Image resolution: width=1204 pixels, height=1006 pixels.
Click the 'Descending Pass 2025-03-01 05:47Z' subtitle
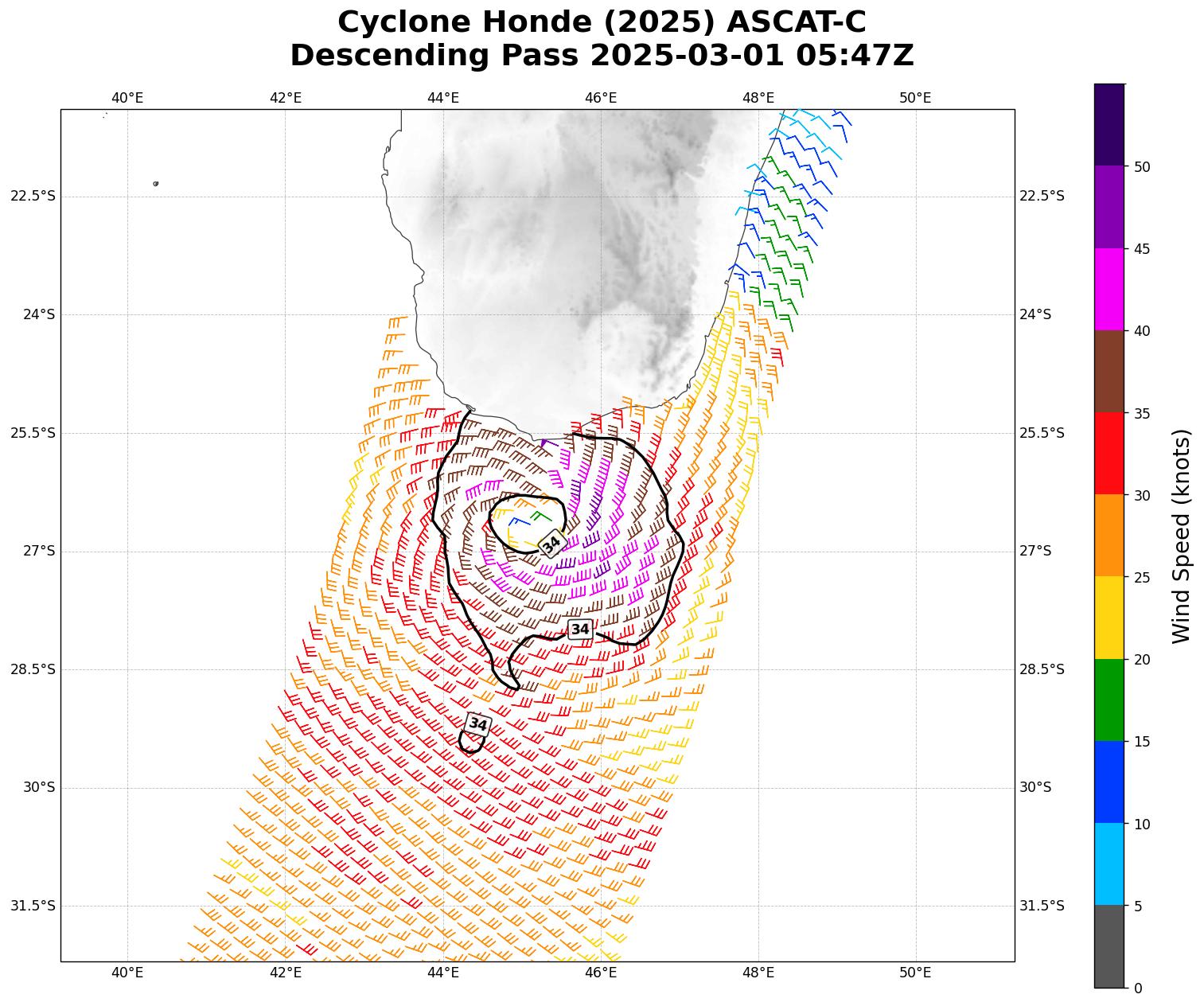602,56
